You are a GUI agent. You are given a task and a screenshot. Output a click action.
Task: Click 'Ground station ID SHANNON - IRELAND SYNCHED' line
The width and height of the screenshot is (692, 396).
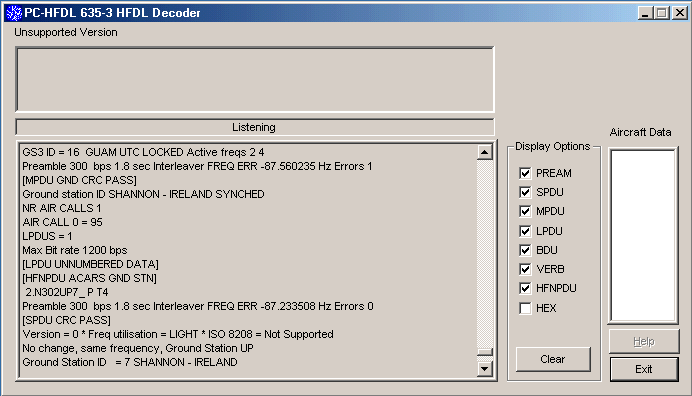click(x=143, y=194)
